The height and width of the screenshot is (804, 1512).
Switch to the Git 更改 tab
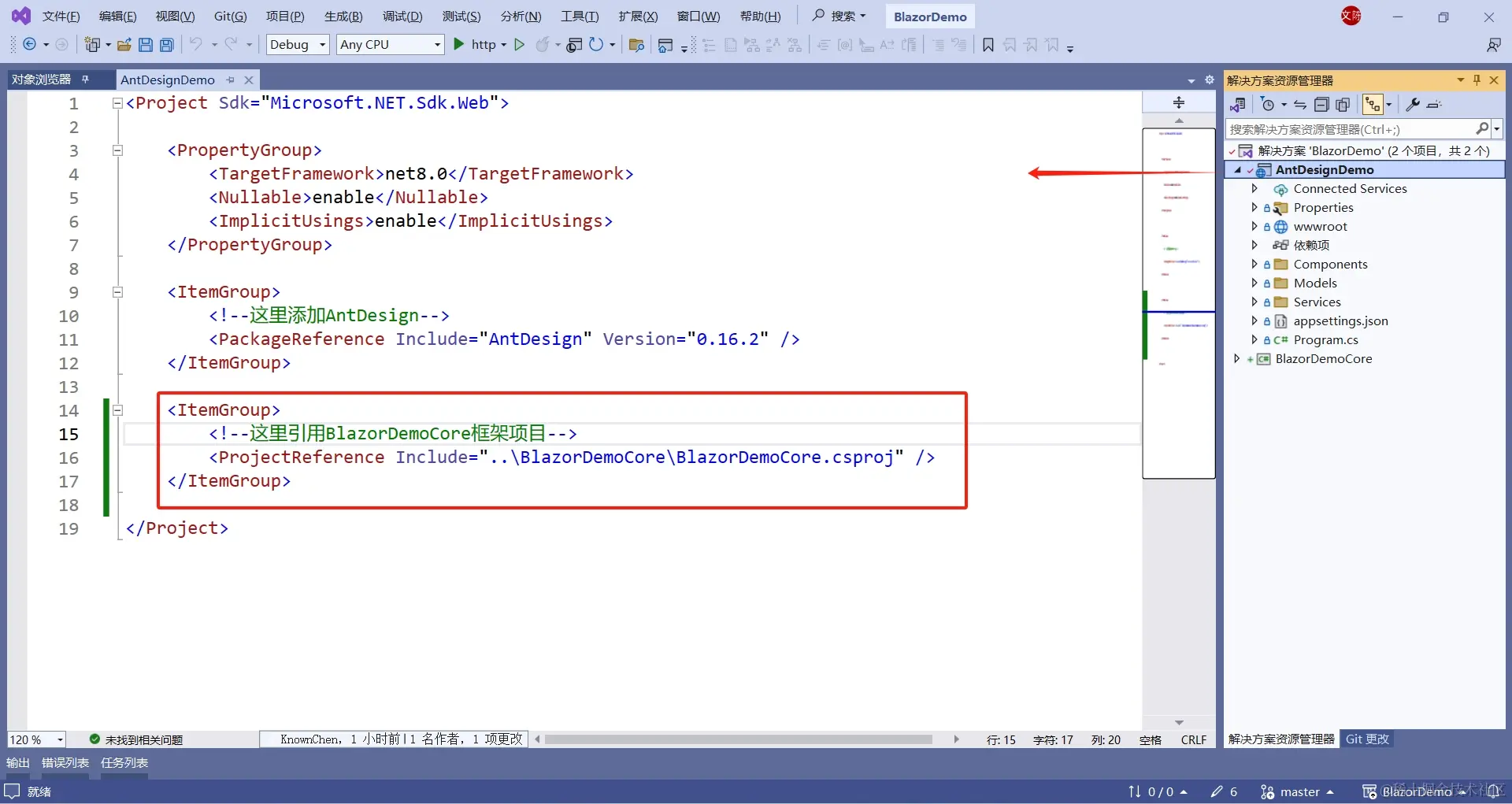tap(1367, 739)
